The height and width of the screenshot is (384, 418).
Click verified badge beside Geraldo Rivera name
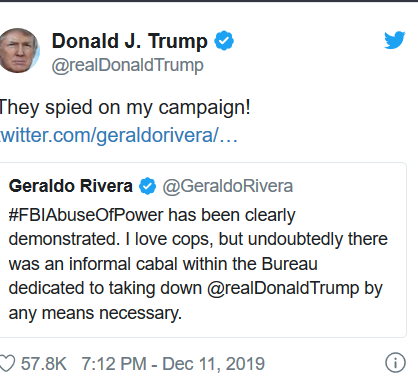(147, 186)
